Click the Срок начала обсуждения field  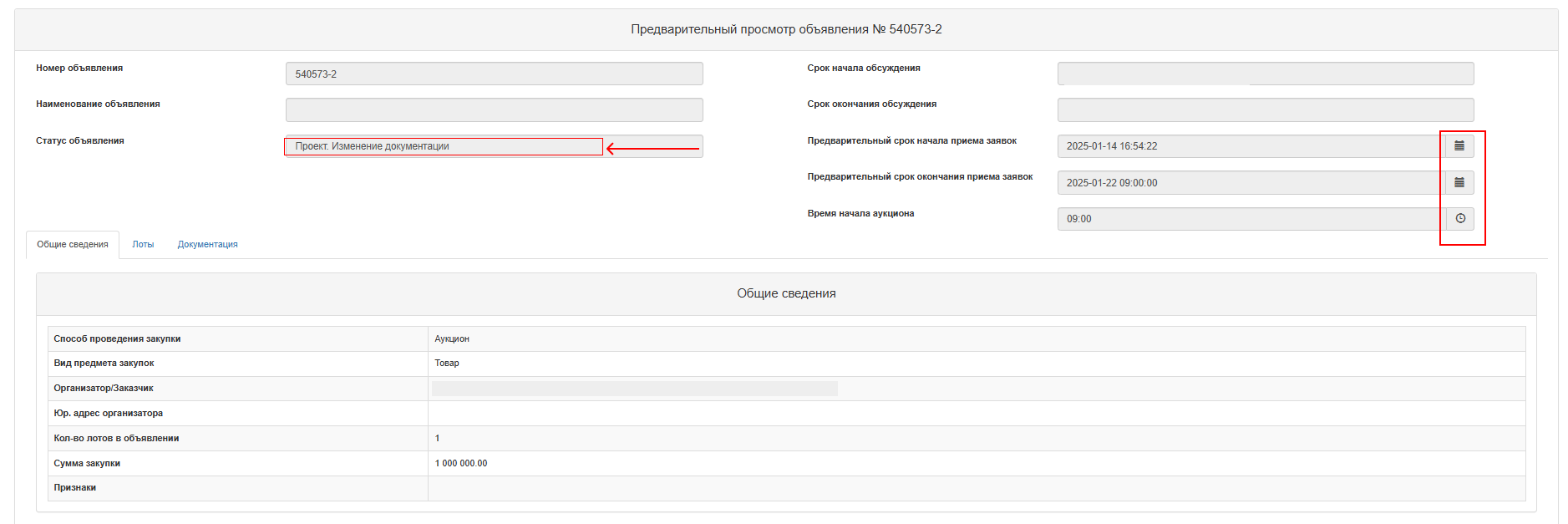point(1266,74)
